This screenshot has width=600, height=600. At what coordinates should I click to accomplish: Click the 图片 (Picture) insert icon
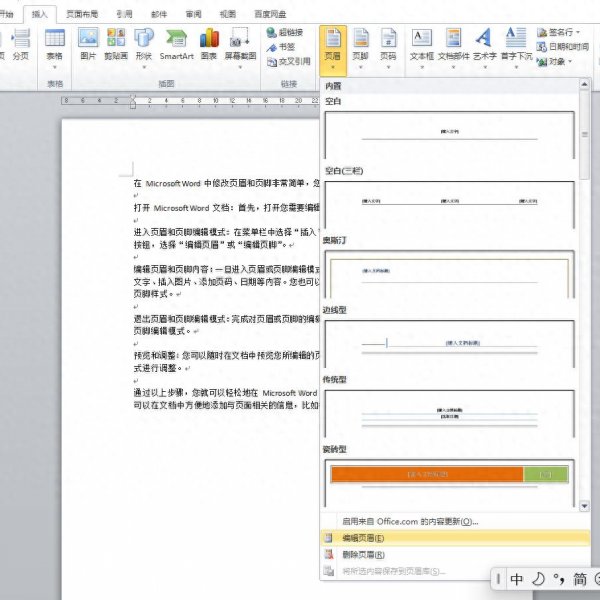[88, 44]
